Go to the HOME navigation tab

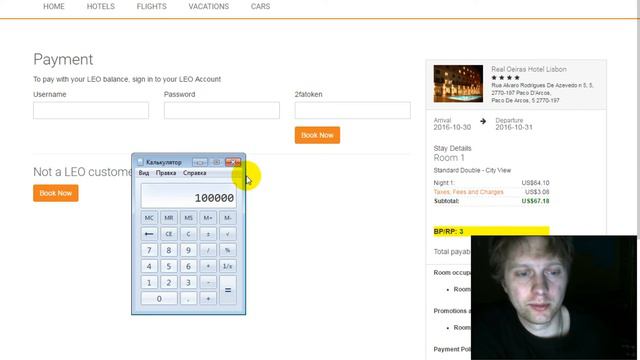pyautogui.click(x=54, y=7)
